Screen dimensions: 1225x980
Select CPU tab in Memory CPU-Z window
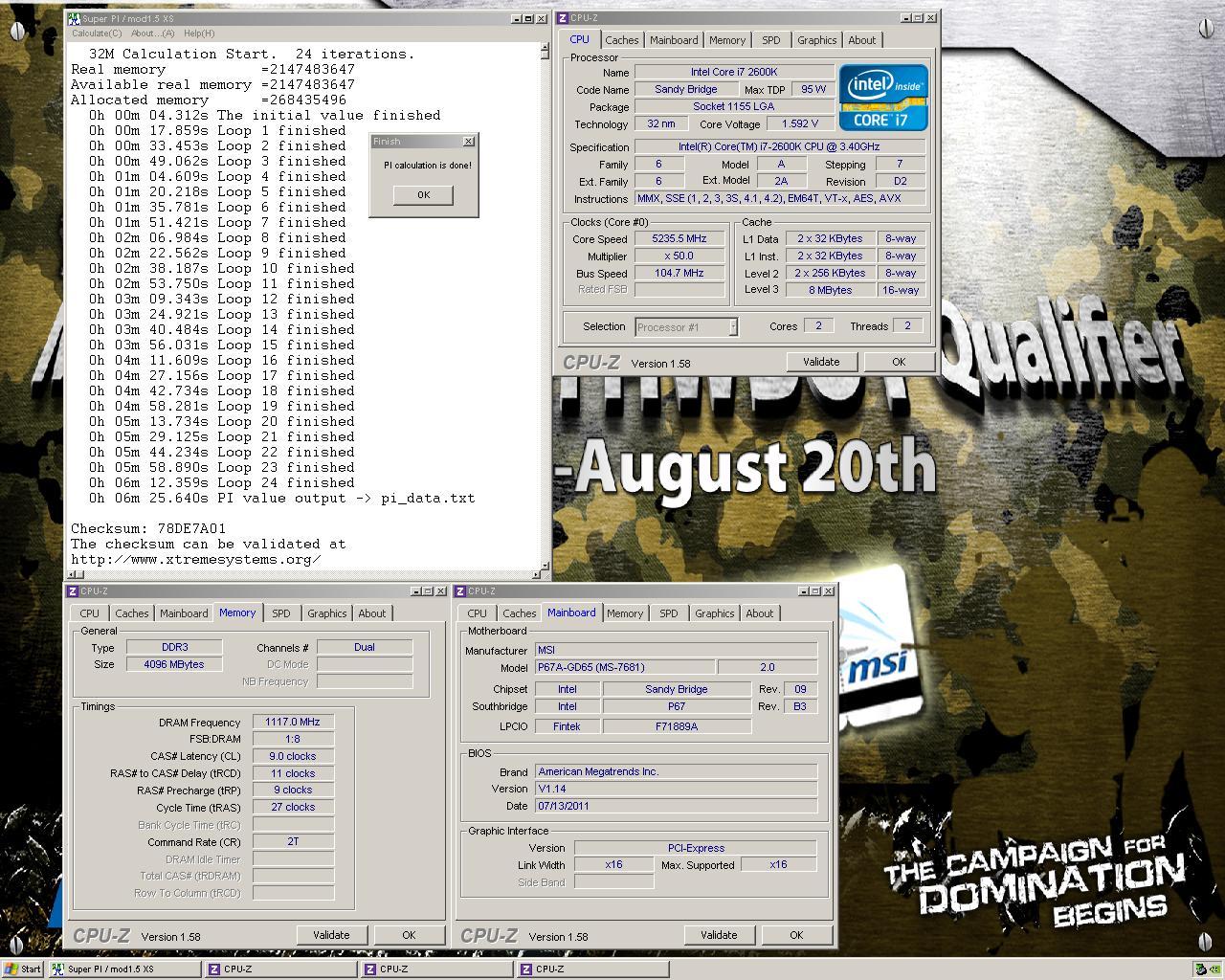tap(89, 613)
